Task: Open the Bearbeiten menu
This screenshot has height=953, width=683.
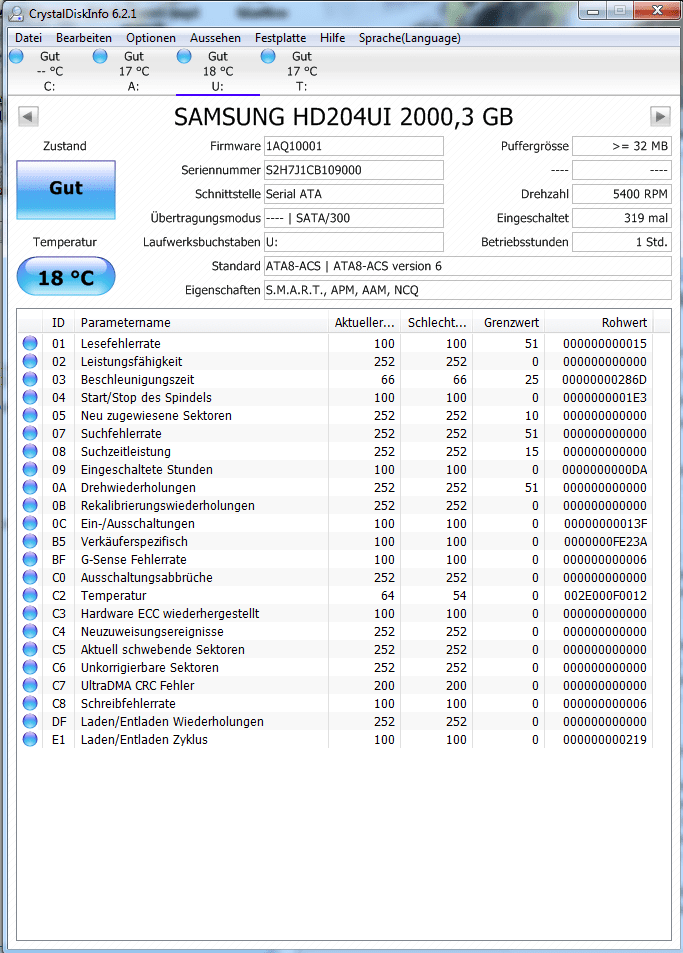Action: tap(84, 38)
